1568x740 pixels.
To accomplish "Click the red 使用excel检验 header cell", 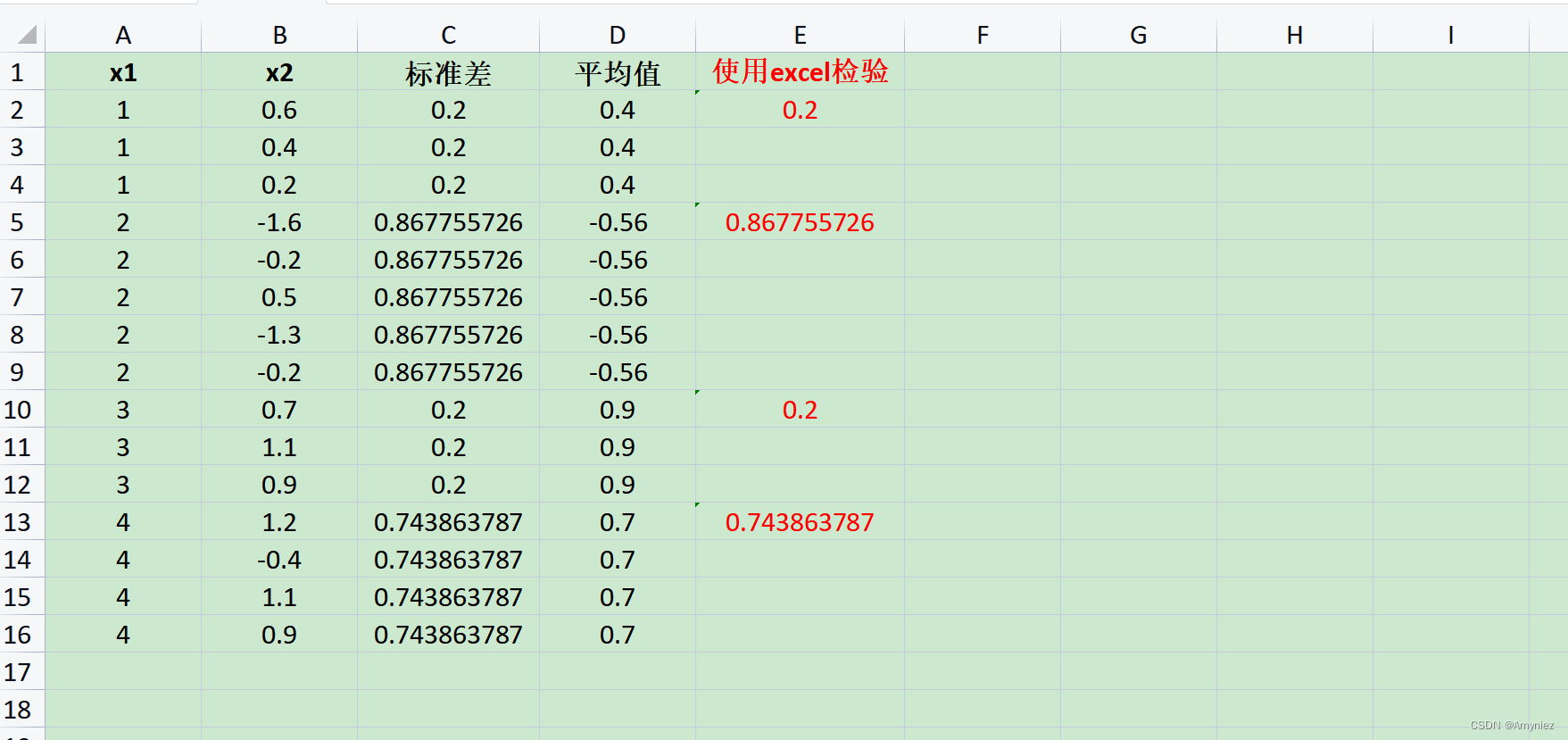I will tap(800, 72).
